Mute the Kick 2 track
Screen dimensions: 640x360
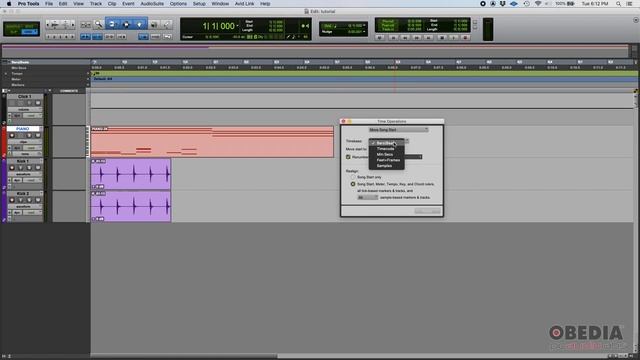38,200
